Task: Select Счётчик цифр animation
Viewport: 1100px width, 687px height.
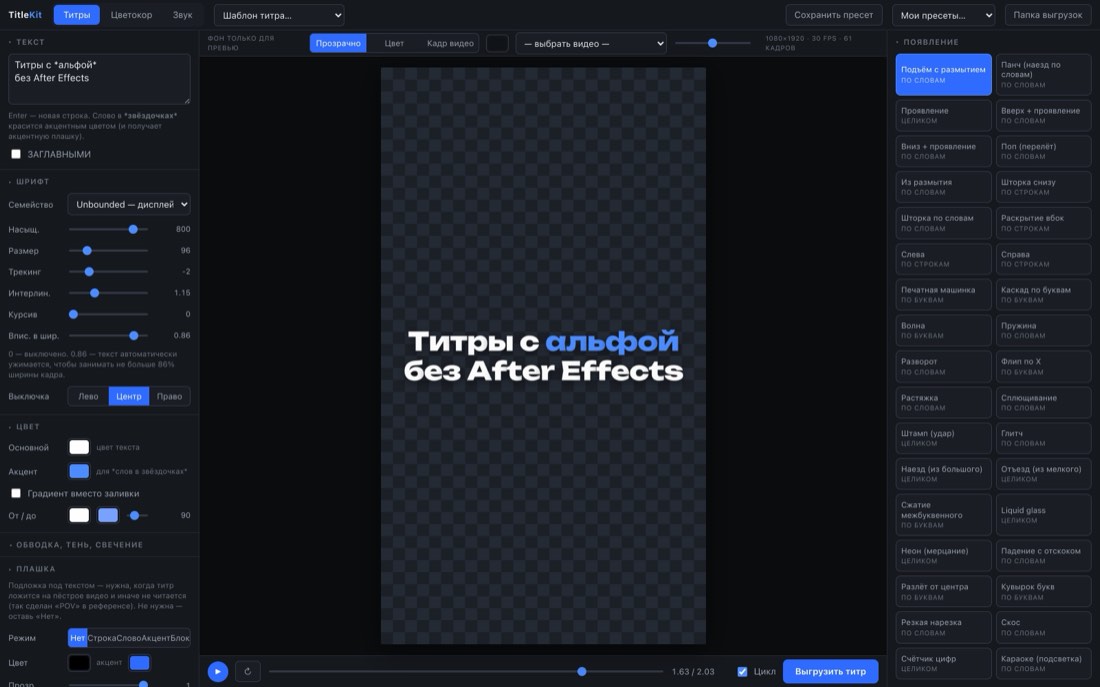Action: (x=944, y=663)
